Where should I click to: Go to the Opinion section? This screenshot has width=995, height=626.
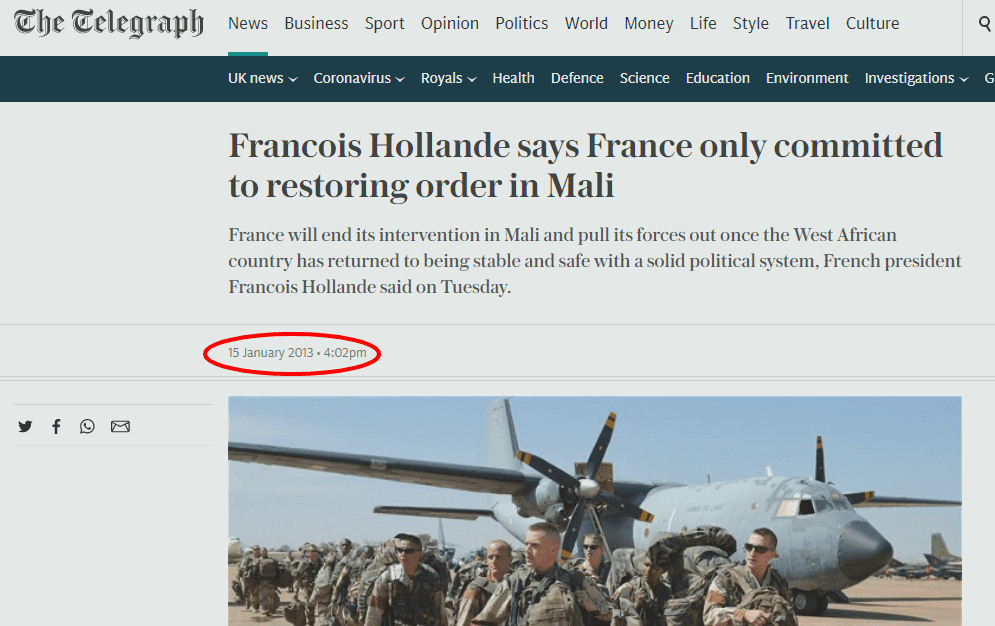click(x=449, y=23)
